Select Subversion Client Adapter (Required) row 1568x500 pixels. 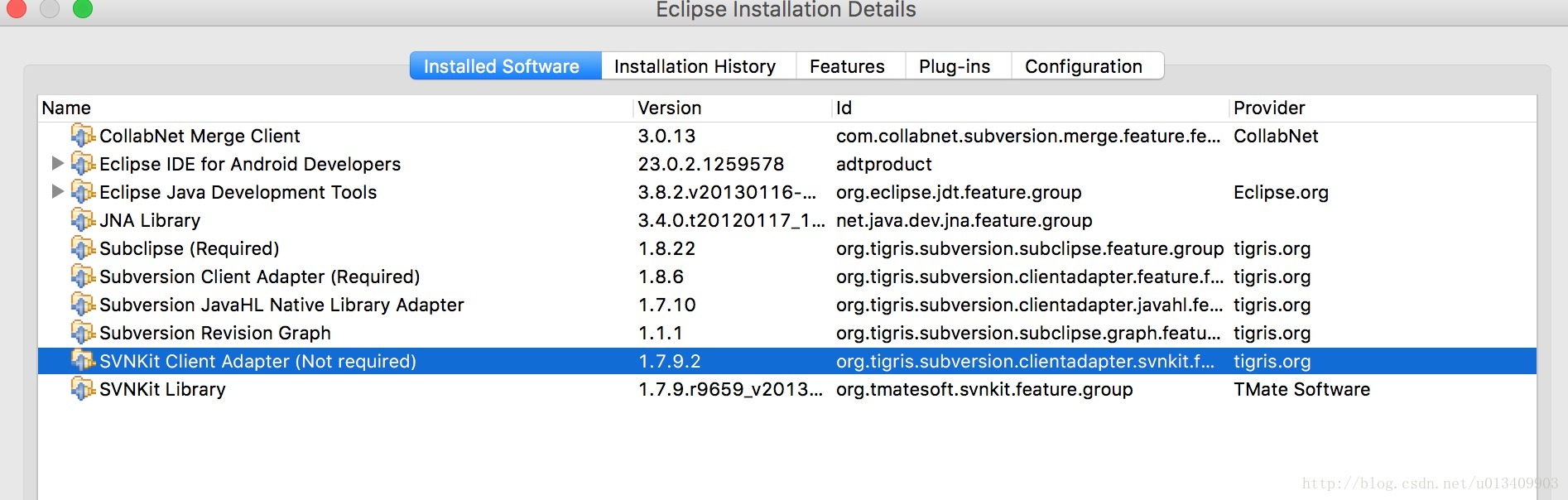tap(787, 276)
